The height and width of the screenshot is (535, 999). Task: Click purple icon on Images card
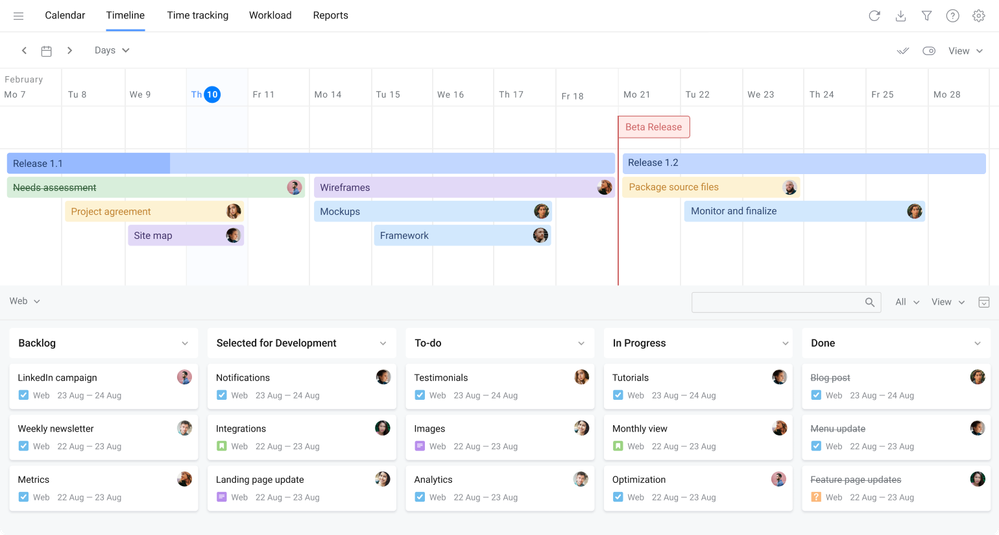coord(420,446)
